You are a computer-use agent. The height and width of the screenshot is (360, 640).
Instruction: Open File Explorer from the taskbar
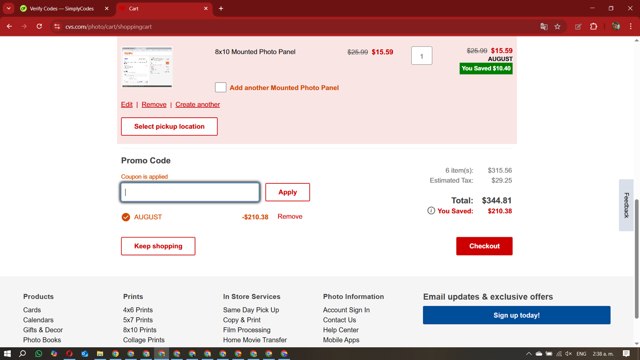pos(100,353)
